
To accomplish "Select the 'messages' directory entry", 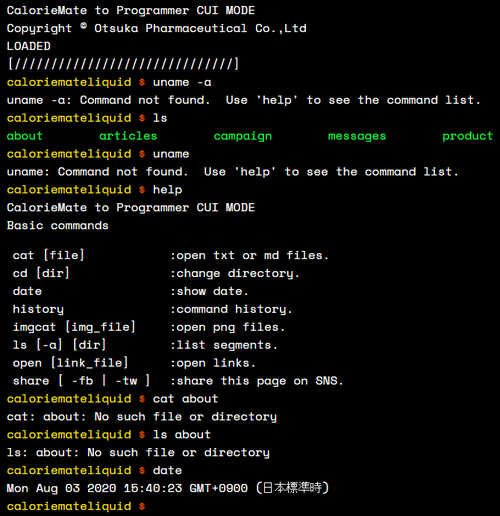I will pos(357,136).
